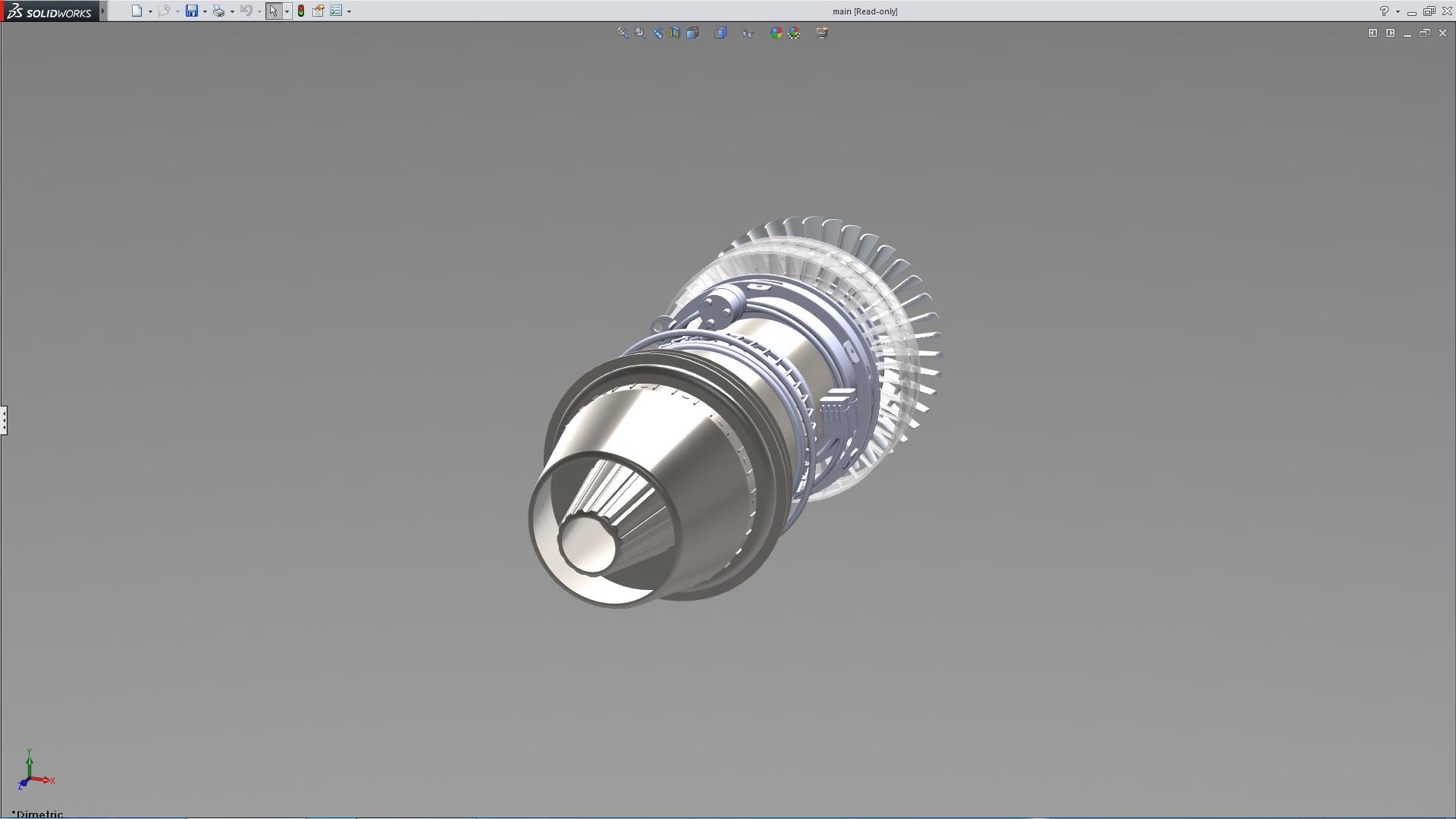The width and height of the screenshot is (1456, 819).
Task: Open the Help question mark menu
Action: [1384, 11]
